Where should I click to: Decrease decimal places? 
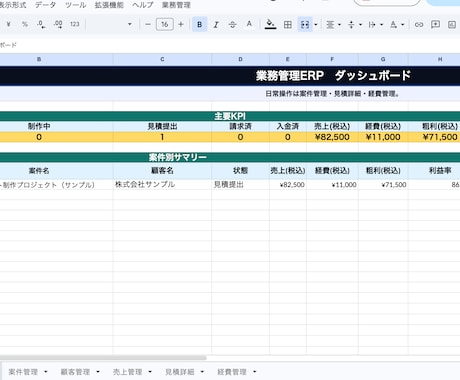coord(41,24)
